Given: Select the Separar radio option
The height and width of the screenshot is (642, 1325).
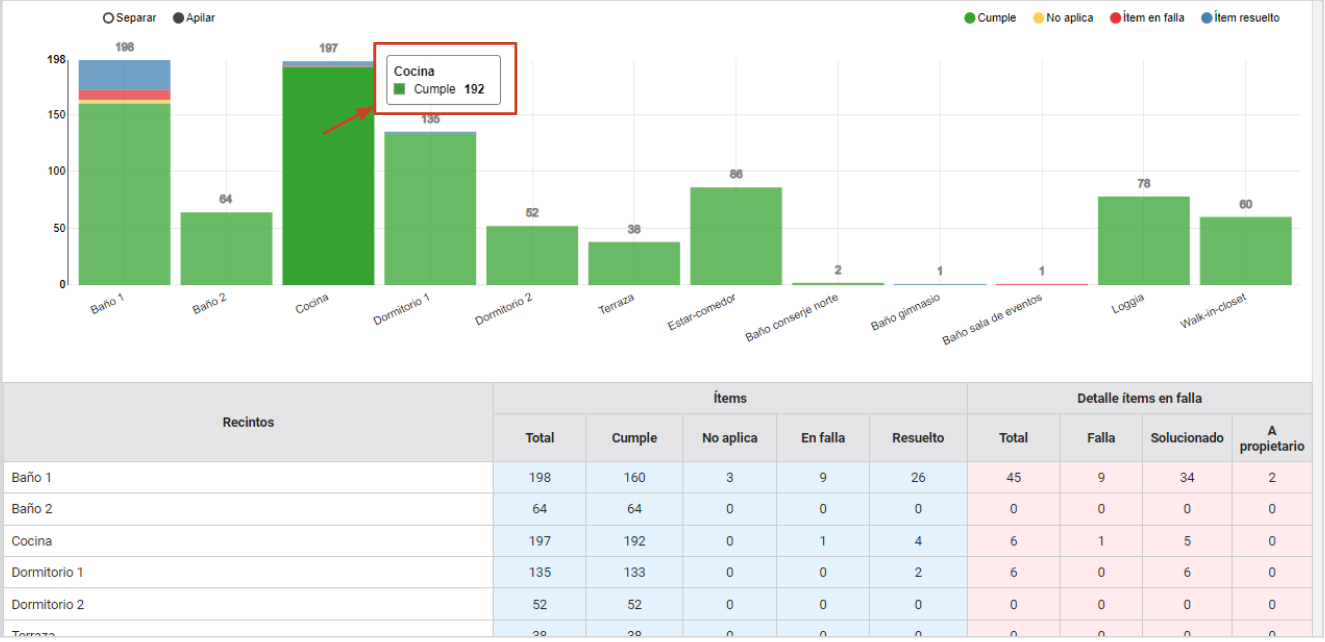Looking at the screenshot, I should (x=108, y=18).
